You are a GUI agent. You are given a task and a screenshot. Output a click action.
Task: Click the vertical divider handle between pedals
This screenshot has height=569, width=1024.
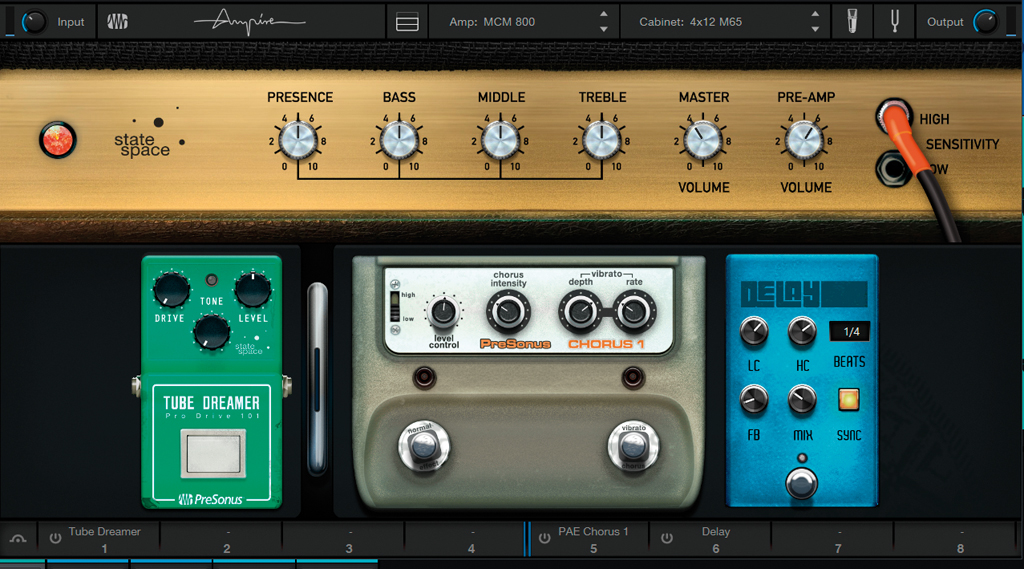[317, 379]
